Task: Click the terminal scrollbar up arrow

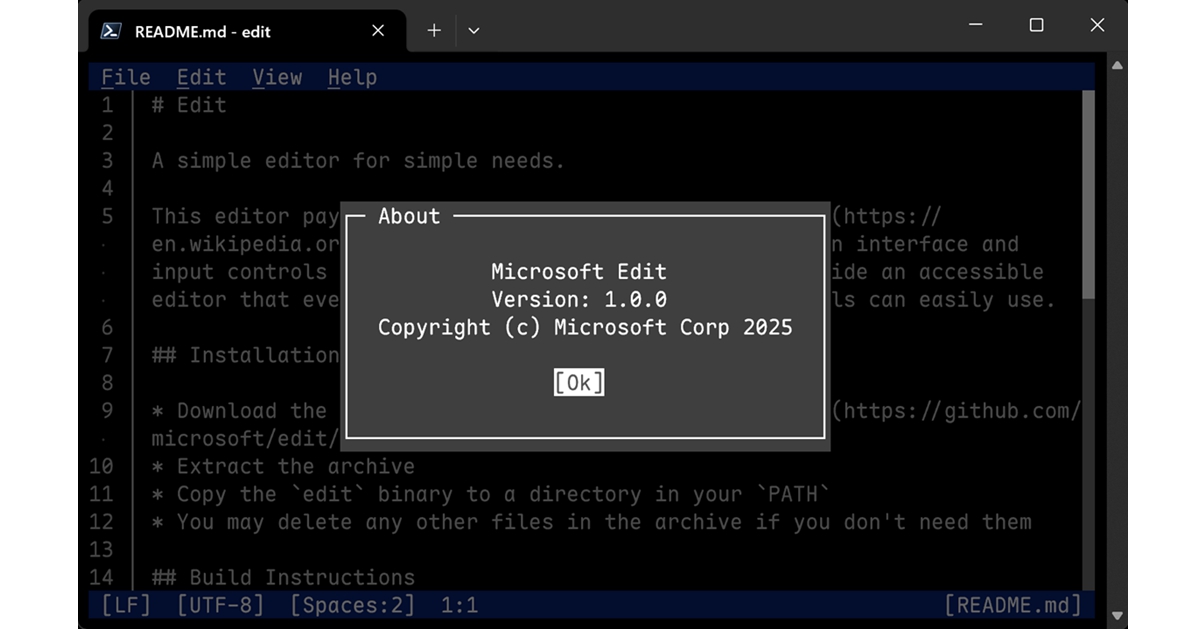Action: pyautogui.click(x=1118, y=65)
